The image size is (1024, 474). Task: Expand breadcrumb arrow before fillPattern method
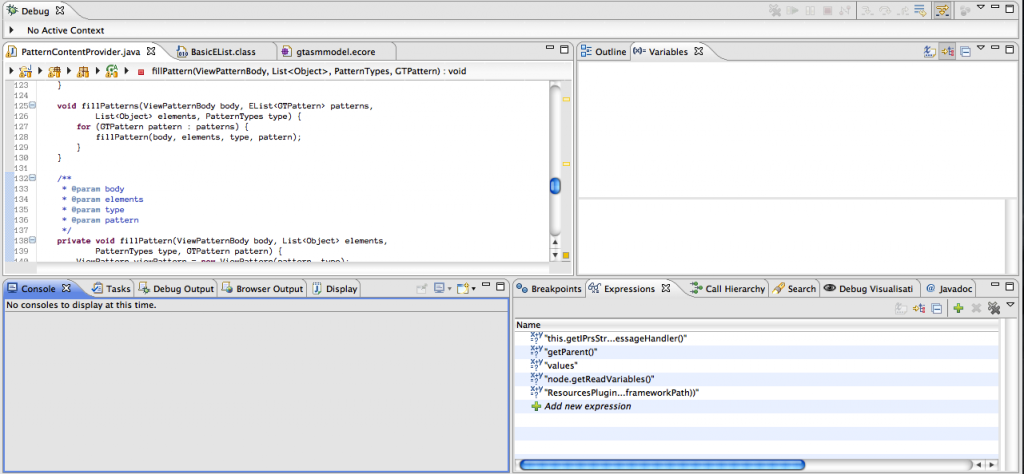click(x=126, y=71)
